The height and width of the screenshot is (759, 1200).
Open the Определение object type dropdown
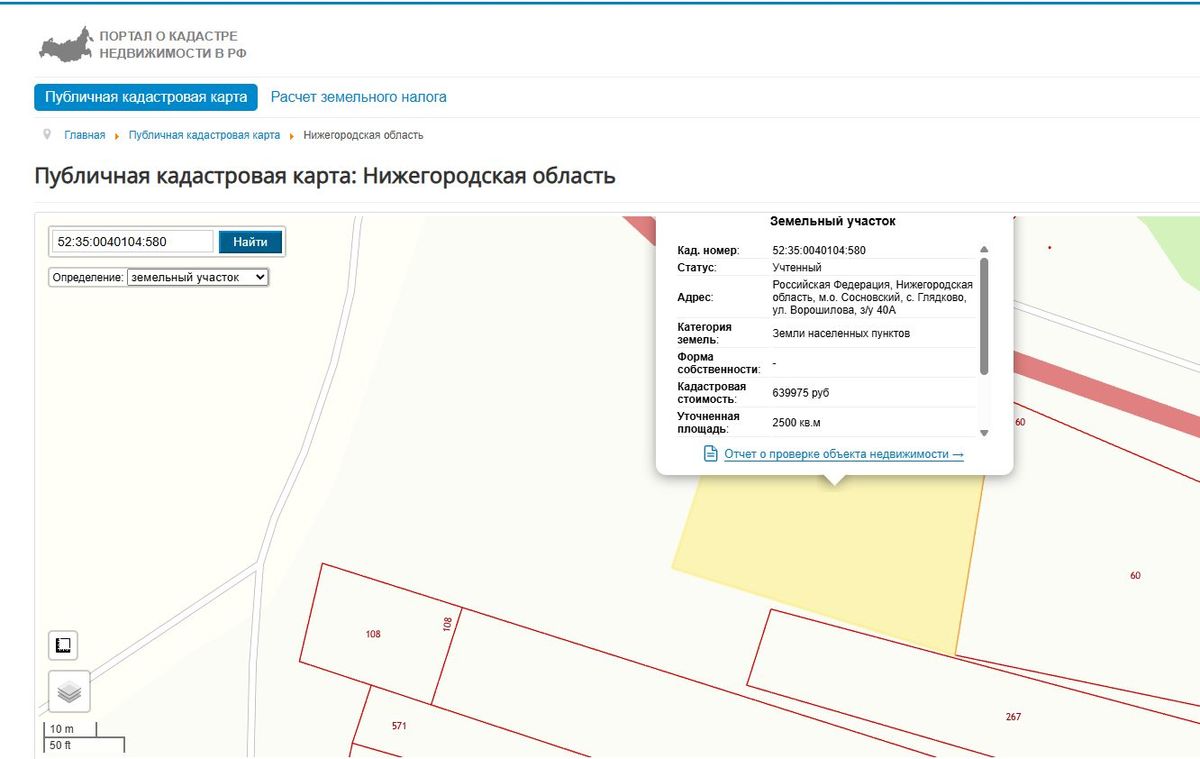pos(198,277)
